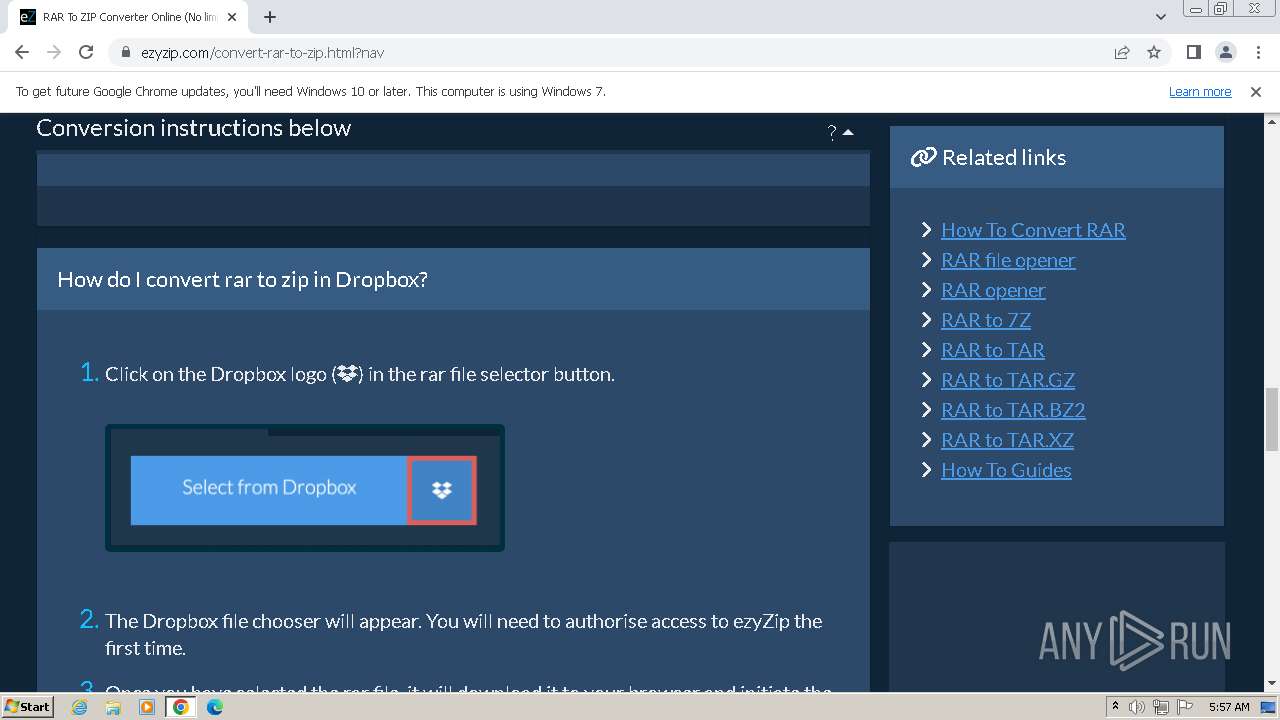Open the Chrome three-dot menu
The image size is (1280, 720).
coord(1256,52)
